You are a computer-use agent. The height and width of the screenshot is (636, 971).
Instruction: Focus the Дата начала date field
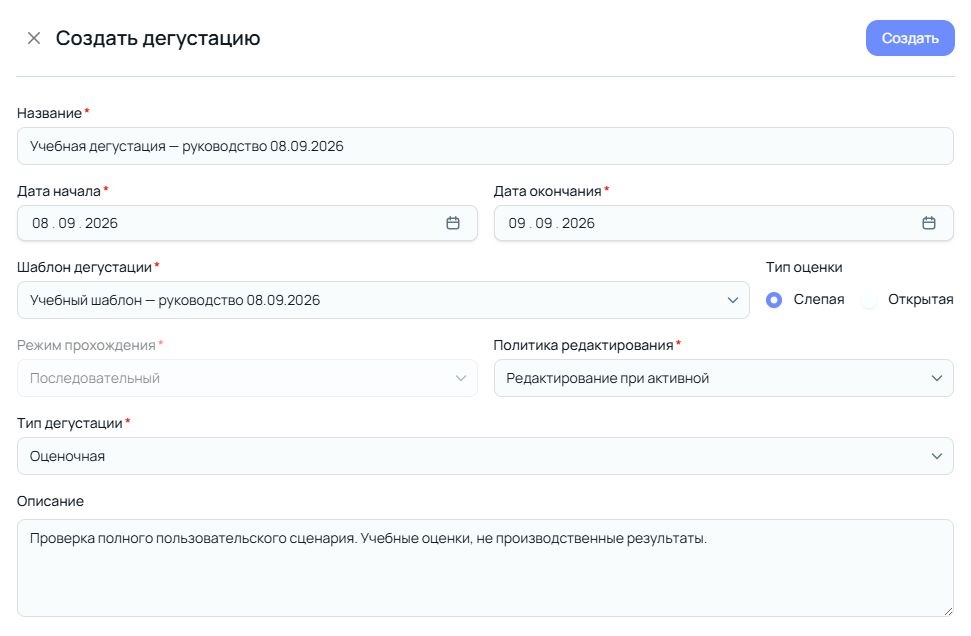coord(247,223)
